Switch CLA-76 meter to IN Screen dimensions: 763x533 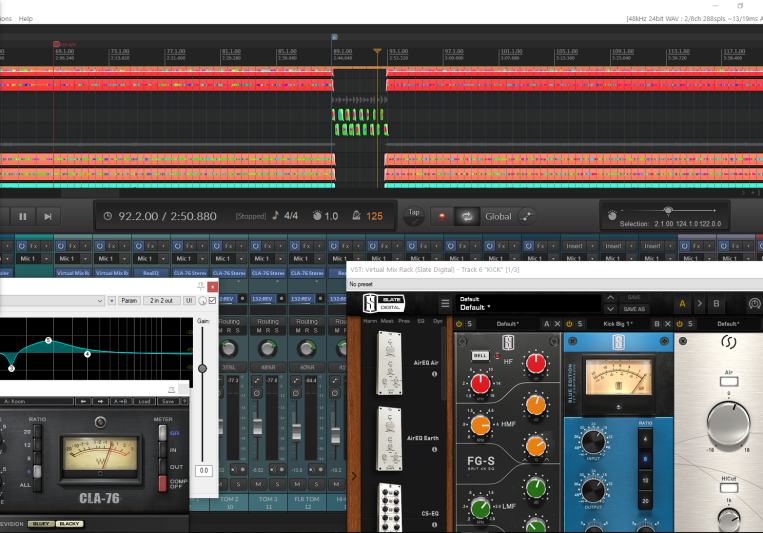[163, 450]
